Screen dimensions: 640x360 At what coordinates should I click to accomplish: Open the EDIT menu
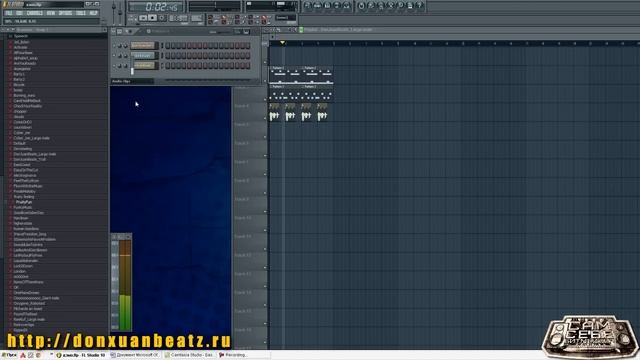[x=19, y=13]
